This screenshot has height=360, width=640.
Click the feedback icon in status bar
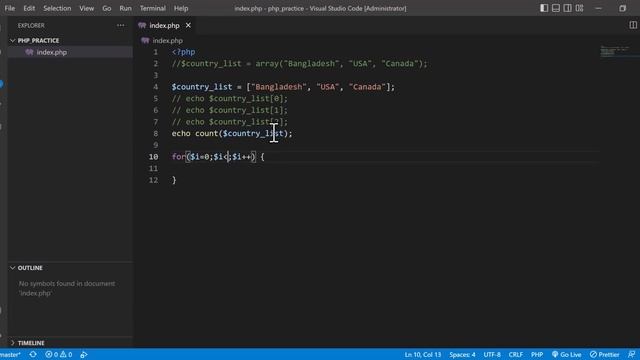click(631, 354)
